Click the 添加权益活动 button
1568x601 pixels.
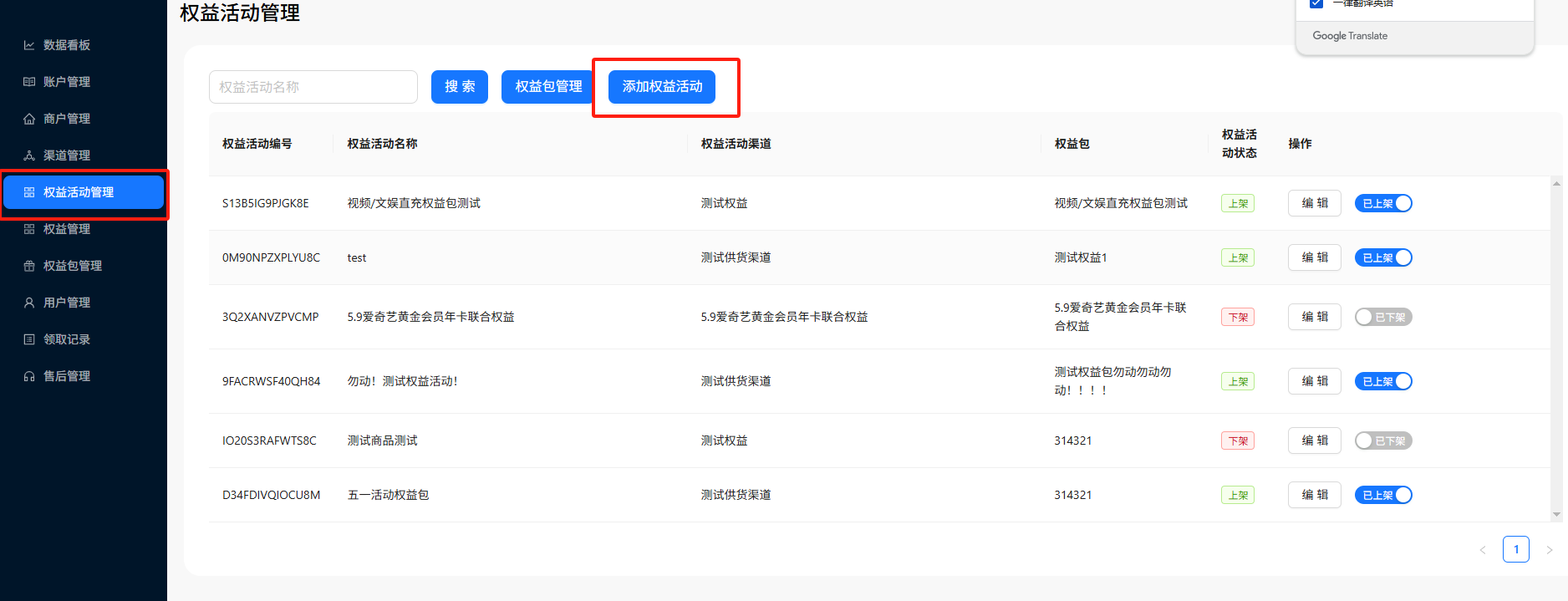(x=662, y=87)
